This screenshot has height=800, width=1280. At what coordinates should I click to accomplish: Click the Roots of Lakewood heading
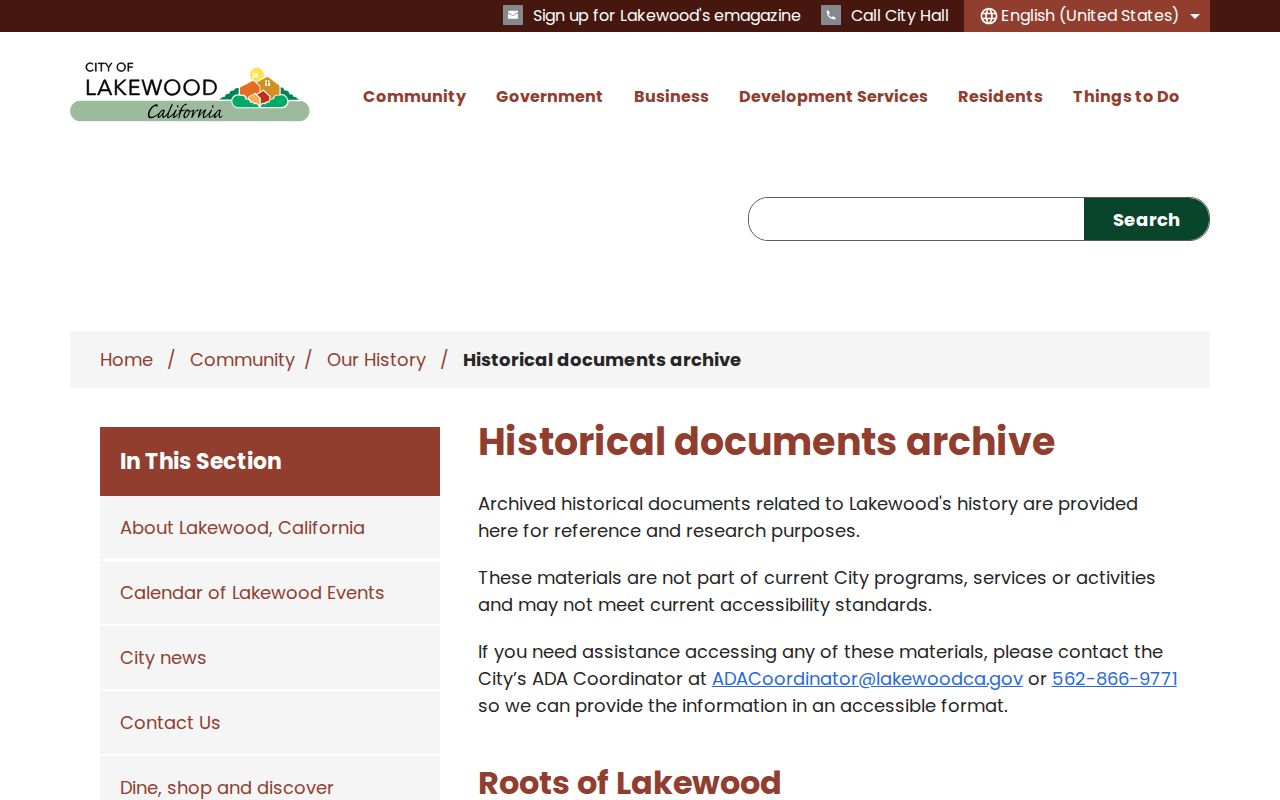[x=629, y=782]
